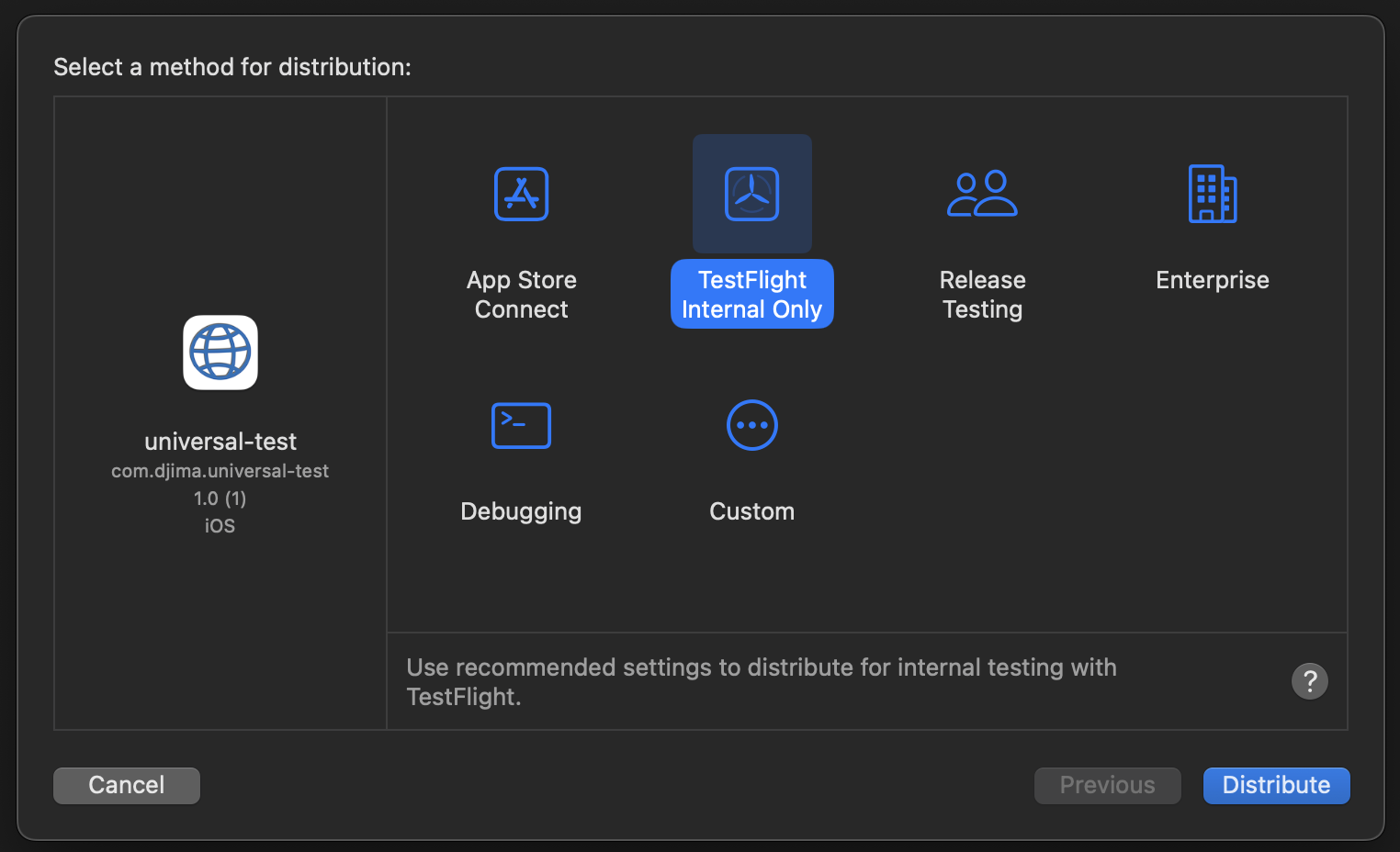The image size is (1400, 852).
Task: Click the recommended settings description text
Action: pyautogui.click(x=762, y=682)
